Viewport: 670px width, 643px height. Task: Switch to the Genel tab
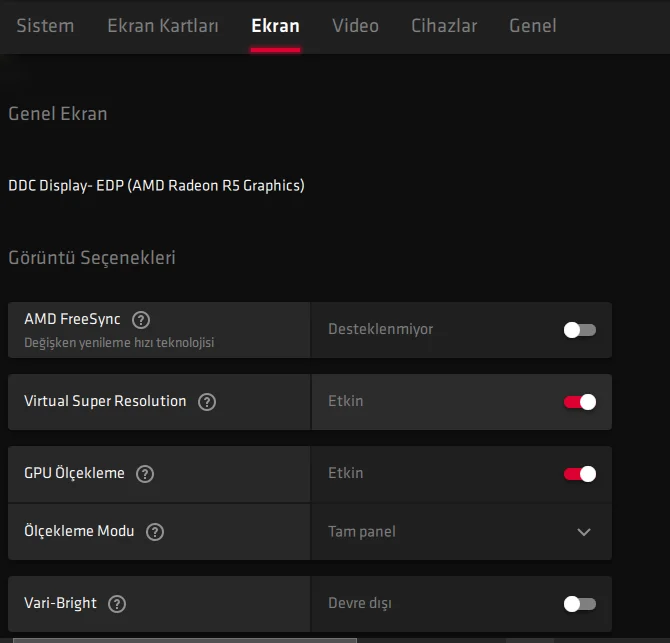[532, 26]
